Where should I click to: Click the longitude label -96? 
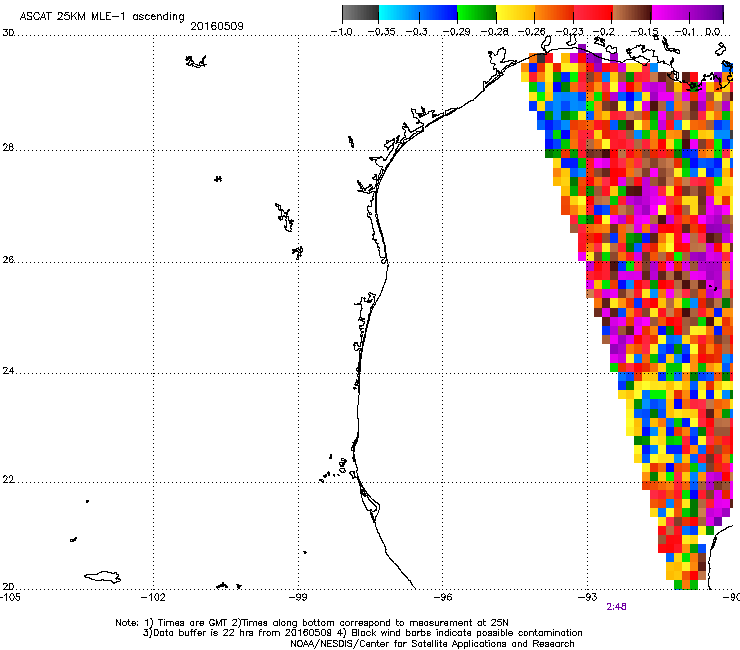pos(443,597)
